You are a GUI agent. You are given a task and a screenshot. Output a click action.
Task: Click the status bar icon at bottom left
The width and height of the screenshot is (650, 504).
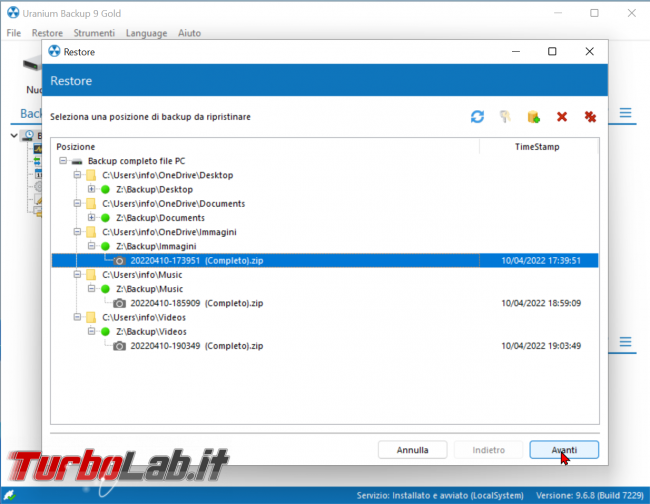pyautogui.click(x=9, y=494)
